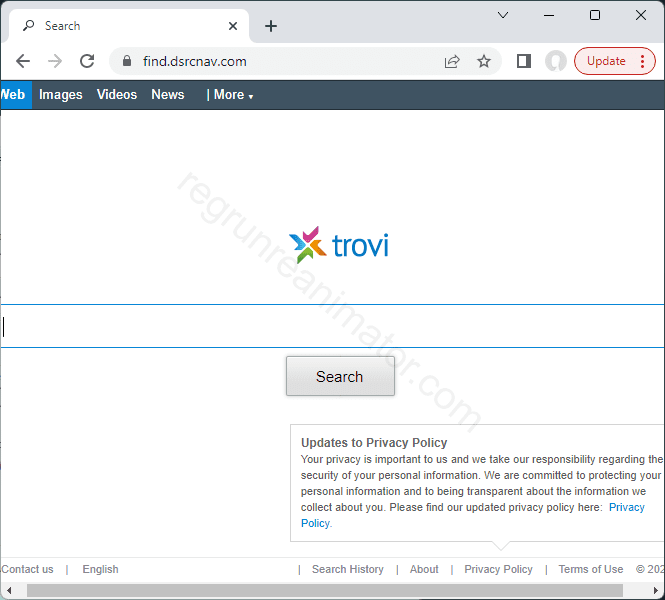Open the user profile avatar
665x600 pixels.
[555, 61]
